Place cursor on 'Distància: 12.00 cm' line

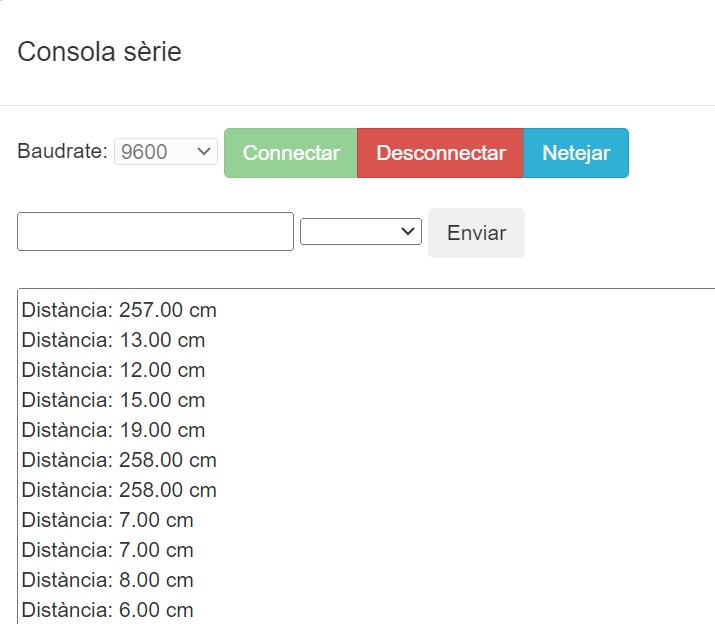(x=113, y=370)
